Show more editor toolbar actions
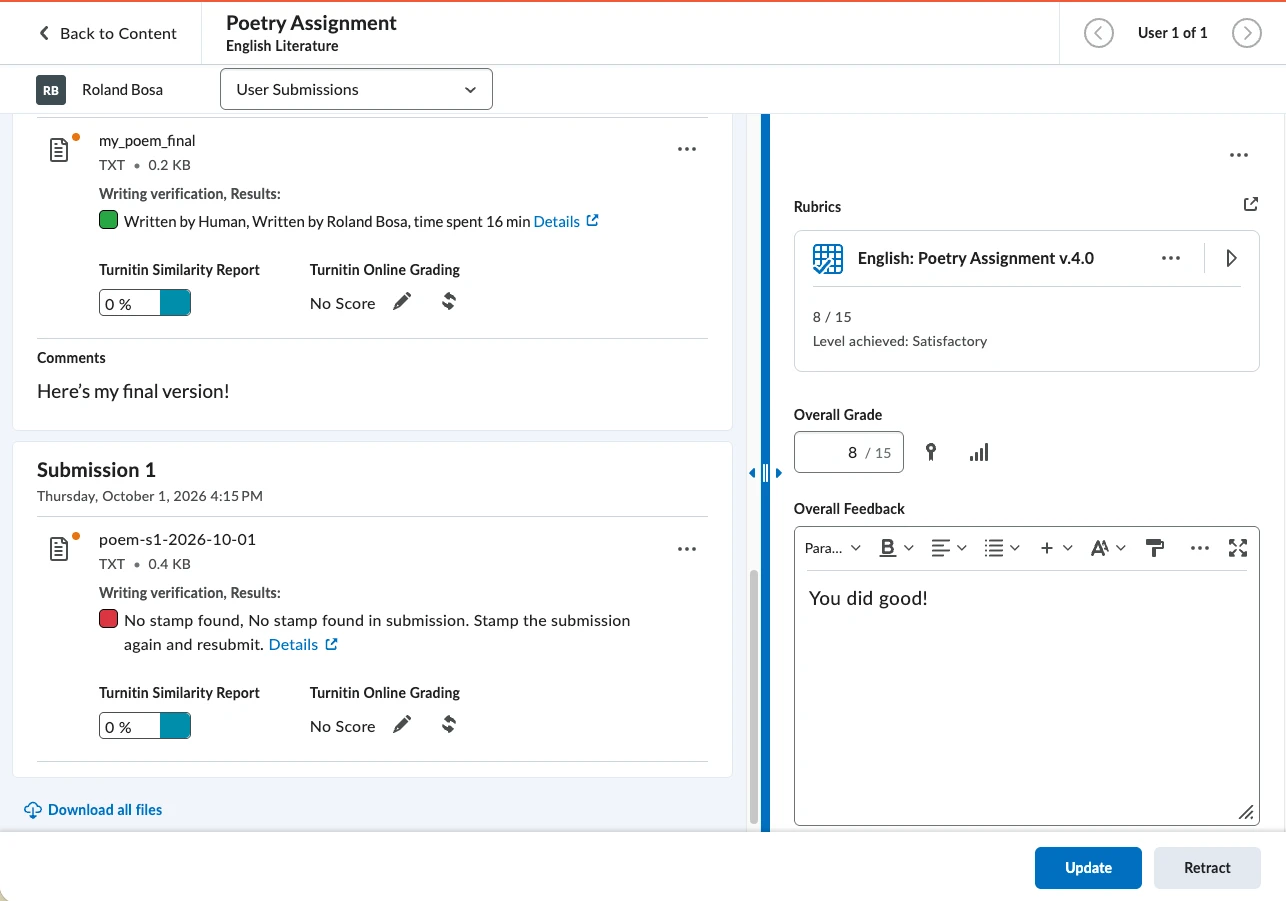This screenshot has width=1286, height=901. (x=1200, y=548)
